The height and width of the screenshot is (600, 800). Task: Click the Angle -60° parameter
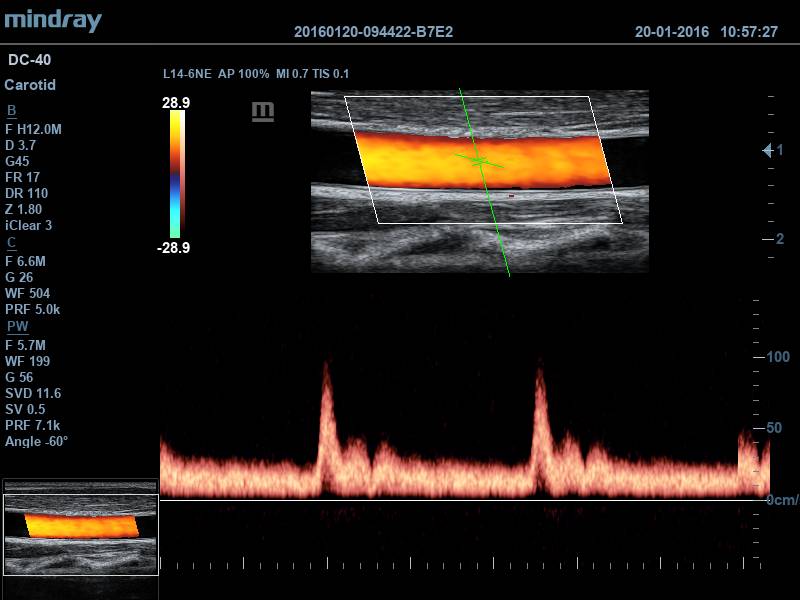[x=37, y=441]
